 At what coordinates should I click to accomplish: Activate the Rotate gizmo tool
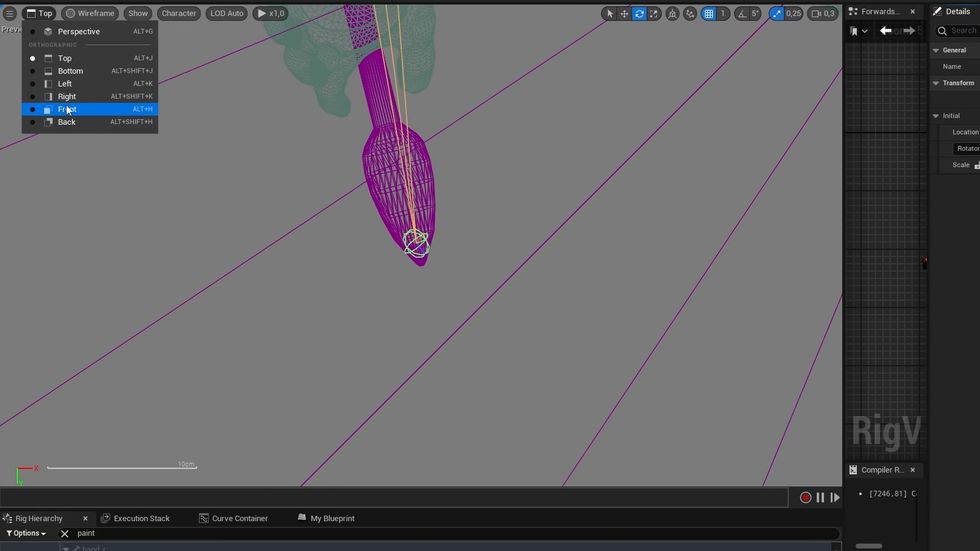[639, 13]
